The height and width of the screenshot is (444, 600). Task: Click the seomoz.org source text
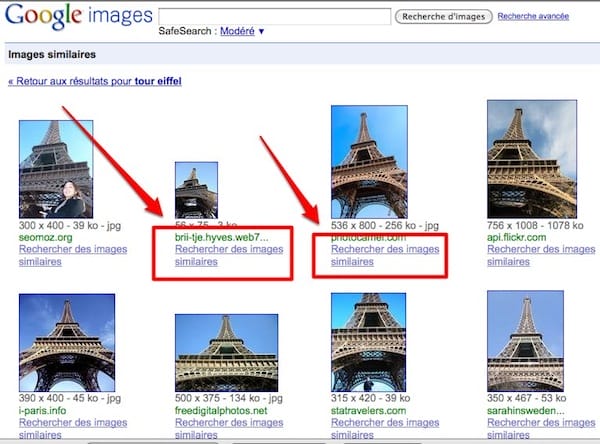tap(46, 237)
